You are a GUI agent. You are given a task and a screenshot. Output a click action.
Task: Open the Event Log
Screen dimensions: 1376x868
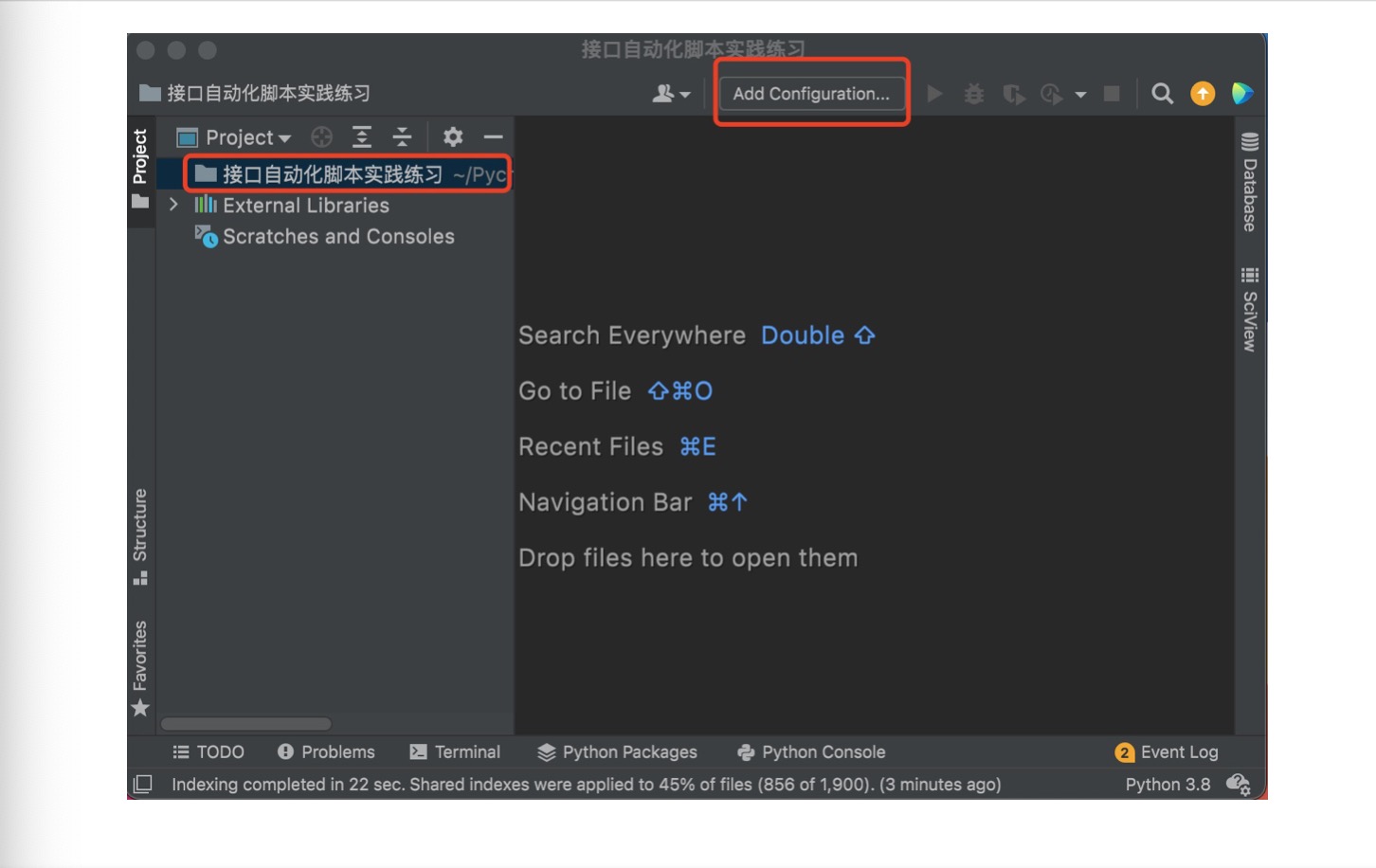coord(1167,752)
